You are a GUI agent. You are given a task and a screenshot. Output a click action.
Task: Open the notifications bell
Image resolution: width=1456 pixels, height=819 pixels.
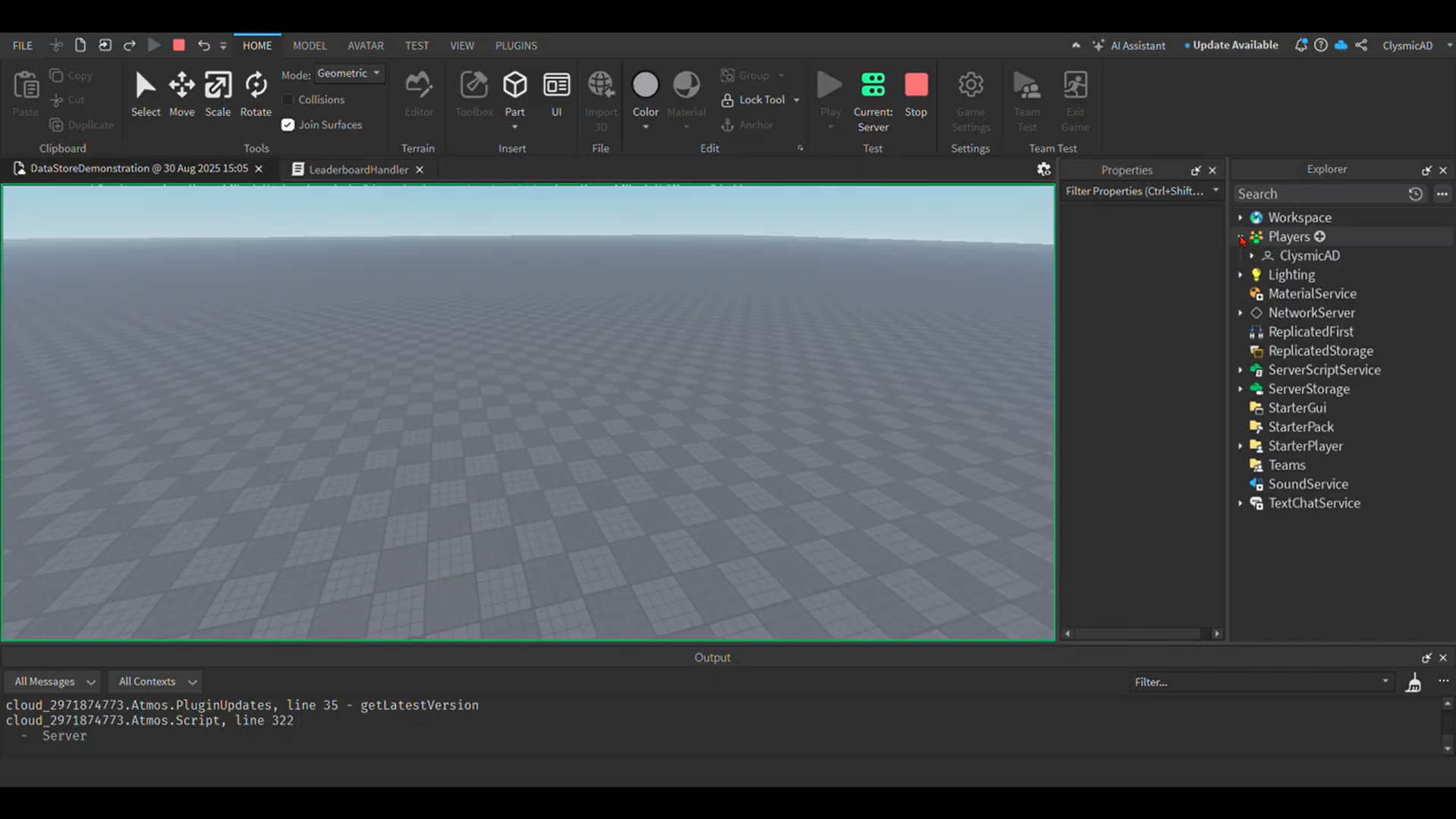click(x=1300, y=46)
